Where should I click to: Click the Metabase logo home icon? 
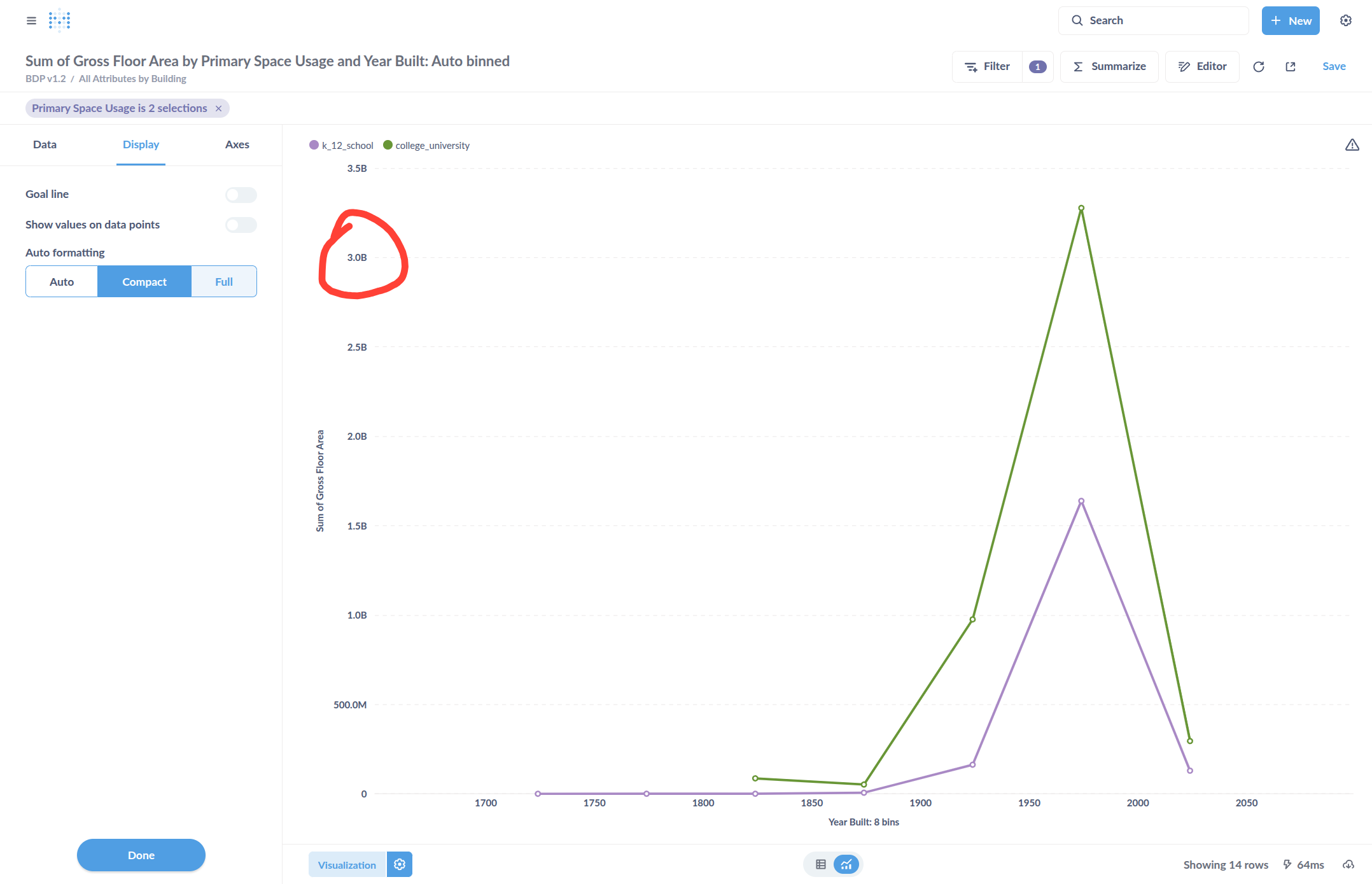59,20
